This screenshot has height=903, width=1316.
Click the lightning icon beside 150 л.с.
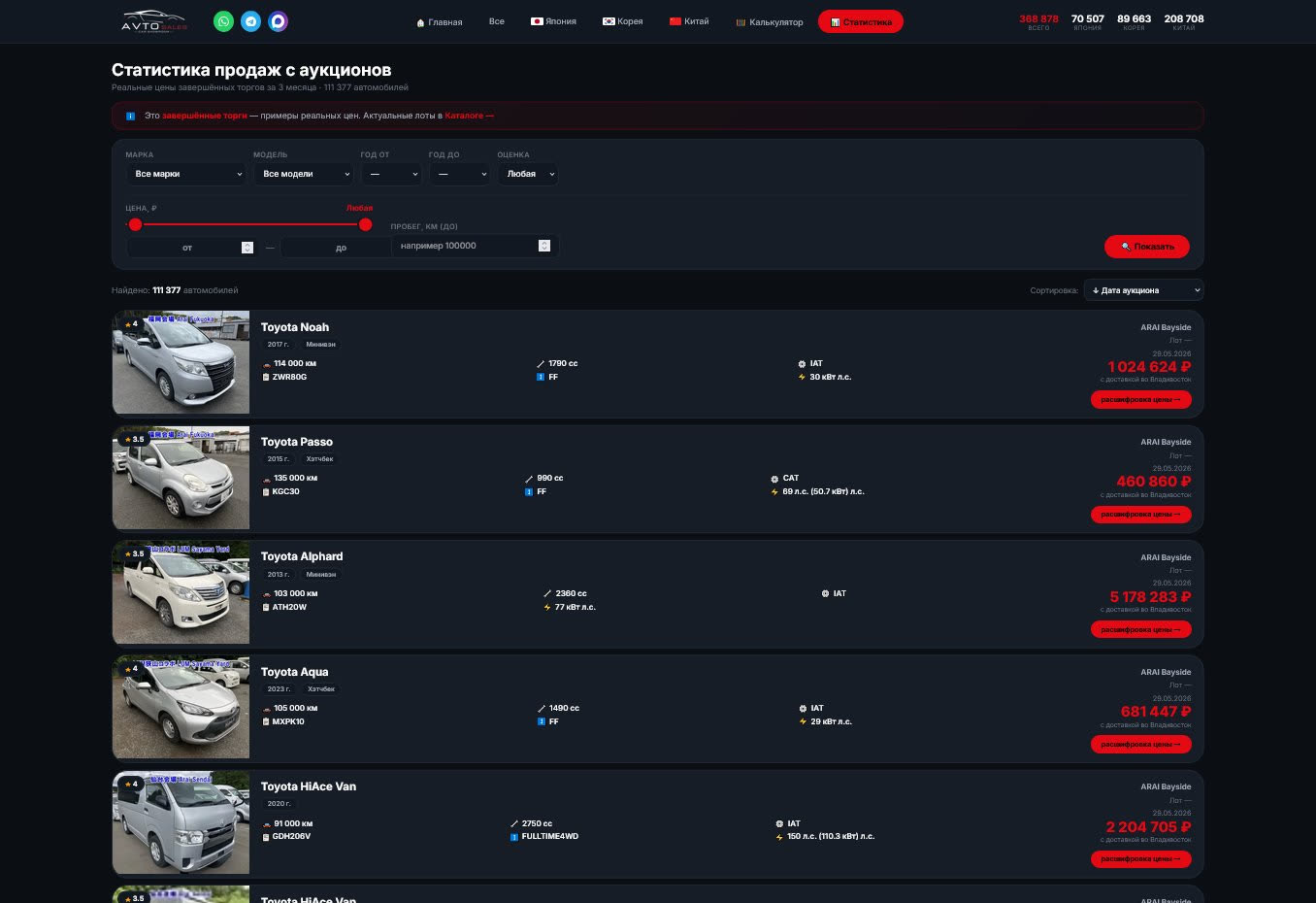(x=779, y=837)
